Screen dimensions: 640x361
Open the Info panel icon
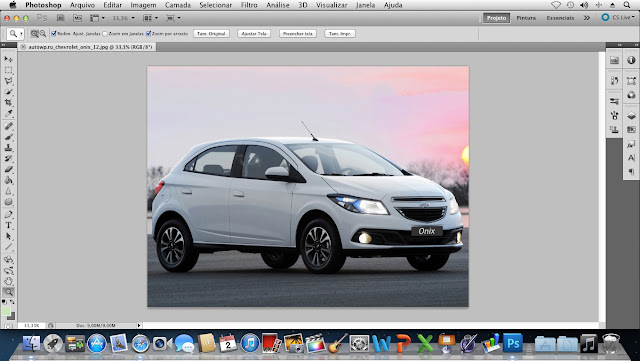(x=631, y=60)
